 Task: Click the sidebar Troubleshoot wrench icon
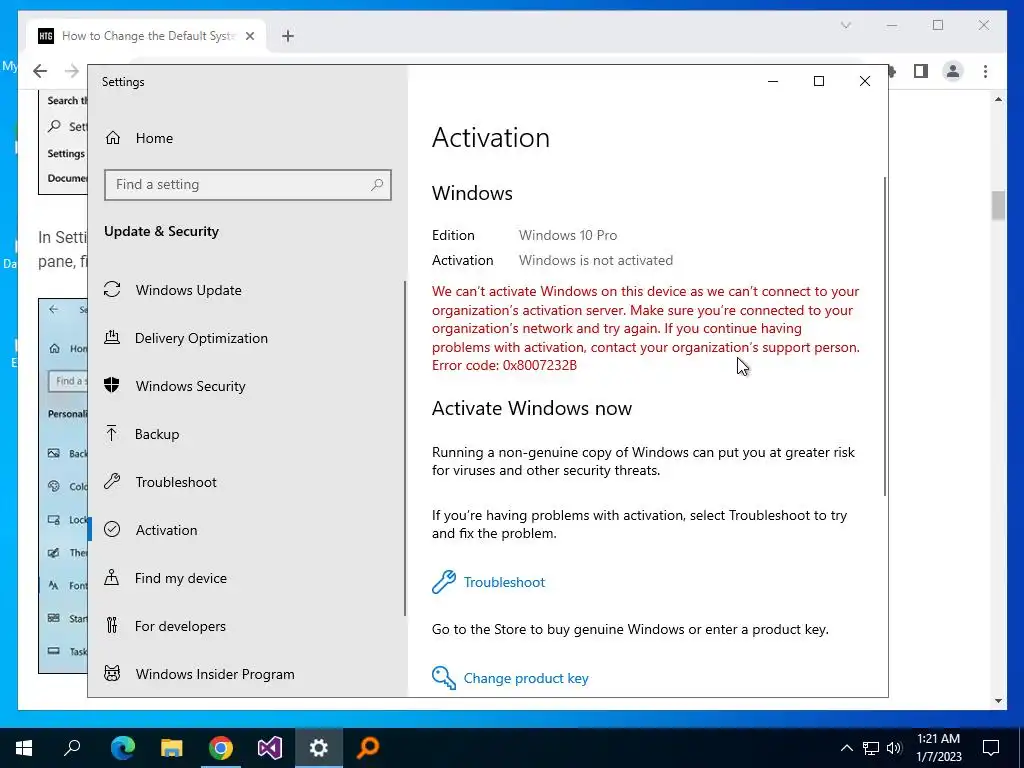click(112, 481)
